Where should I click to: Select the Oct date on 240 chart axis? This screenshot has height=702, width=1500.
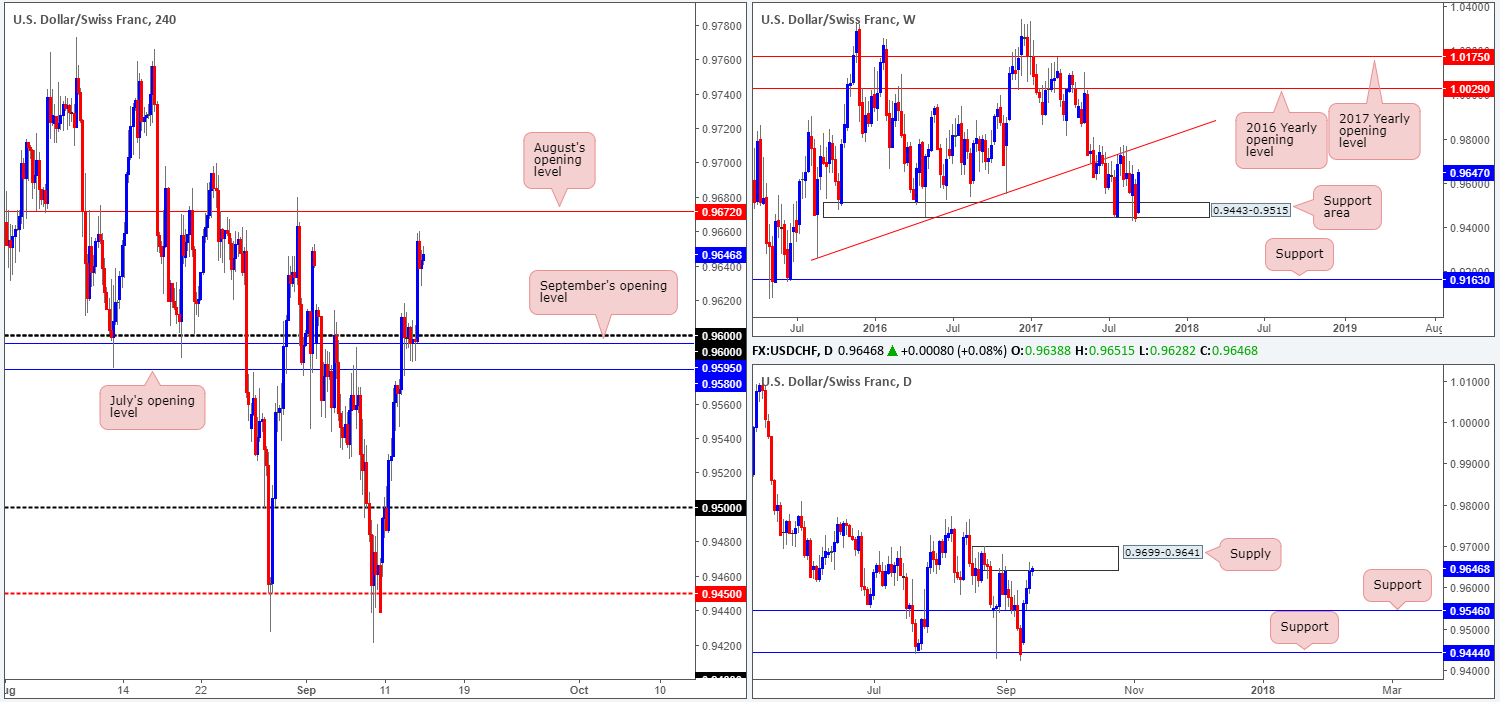tap(578, 690)
